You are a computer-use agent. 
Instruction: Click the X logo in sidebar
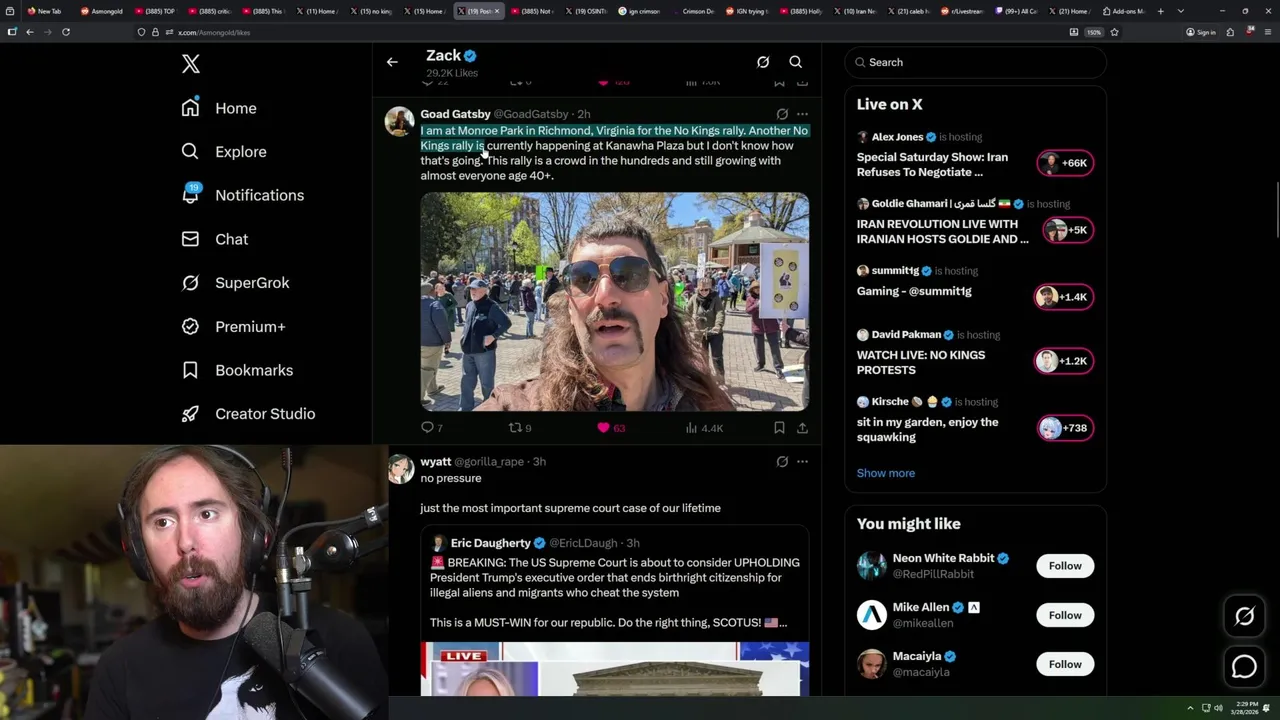(191, 64)
